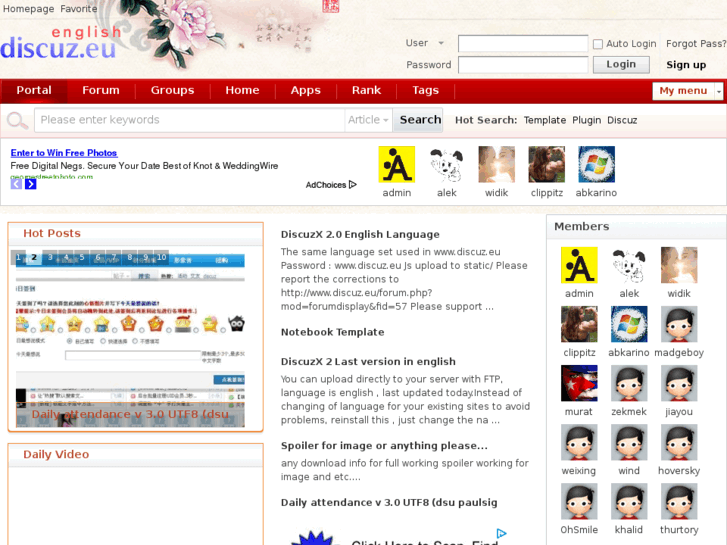727x545 pixels.
Task: Open Spoiler for image or anything article
Action: (384, 445)
